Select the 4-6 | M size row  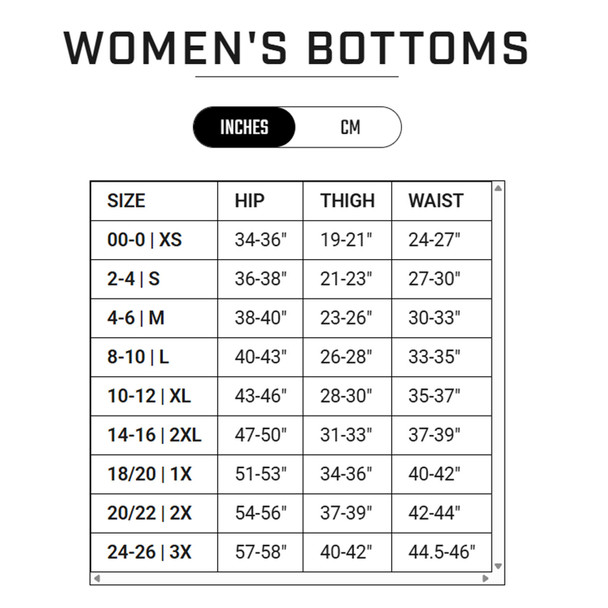pos(136,318)
